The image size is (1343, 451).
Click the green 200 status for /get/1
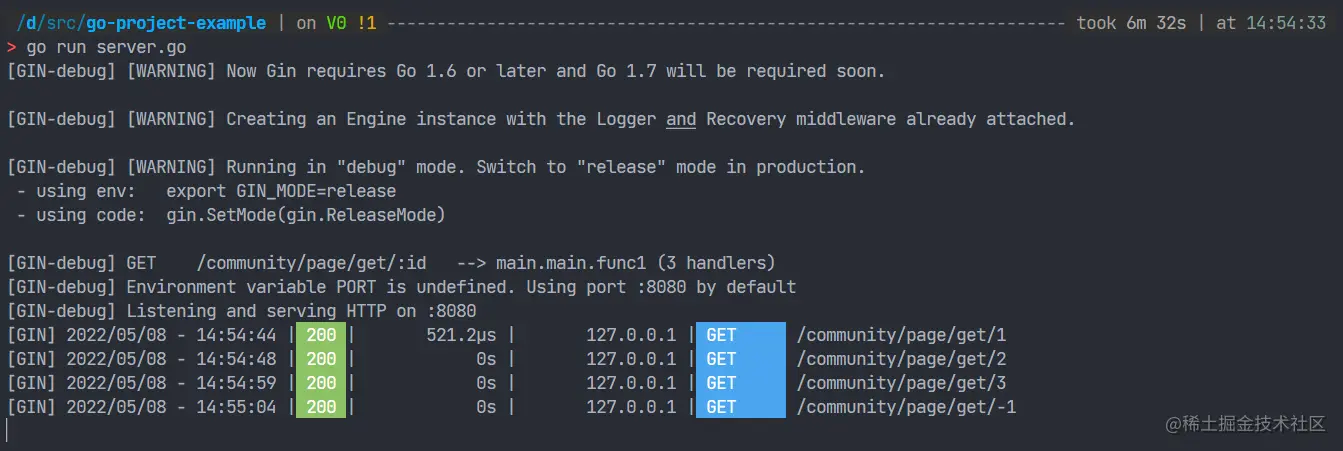click(321, 335)
